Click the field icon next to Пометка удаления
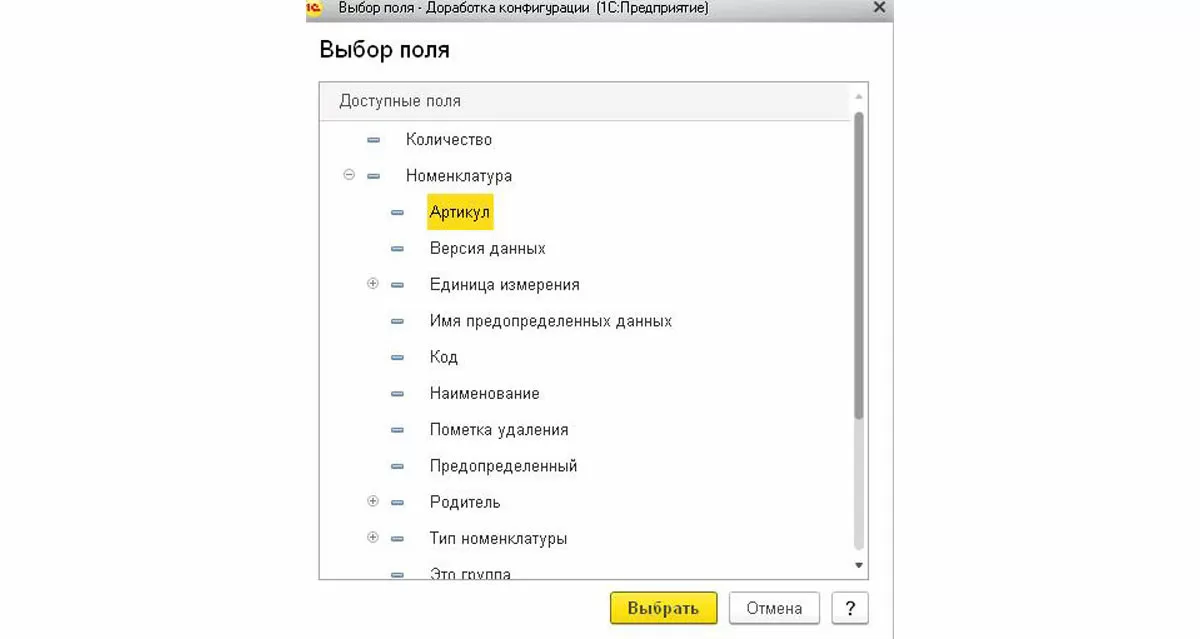Screen dimensions: 1200x639 coord(397,430)
